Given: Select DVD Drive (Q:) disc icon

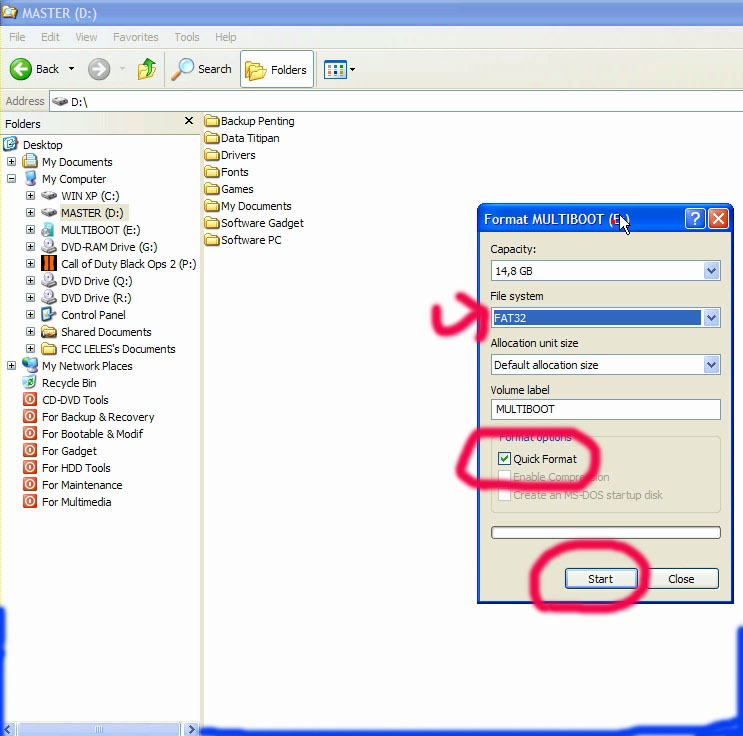Looking at the screenshot, I should [49, 281].
